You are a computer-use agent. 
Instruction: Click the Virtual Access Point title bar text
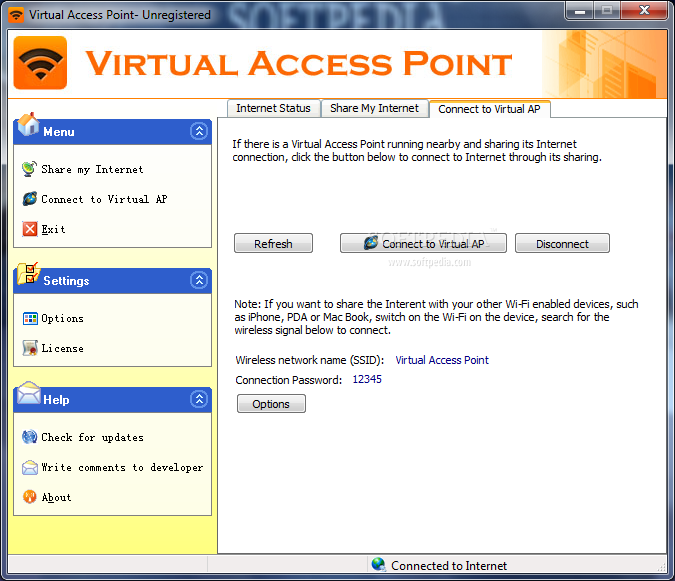120,15
